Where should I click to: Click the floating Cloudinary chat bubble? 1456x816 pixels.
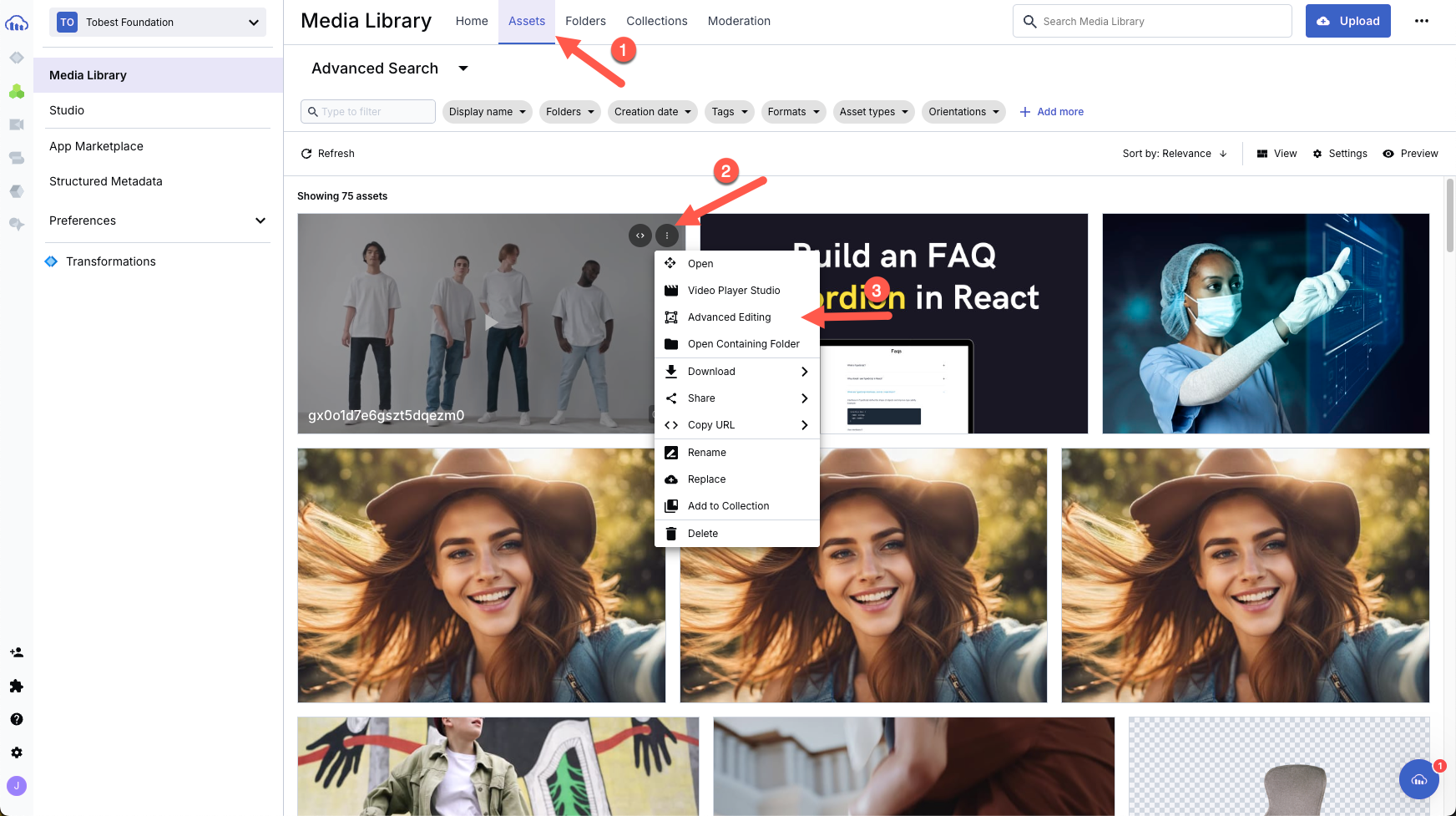point(1419,779)
